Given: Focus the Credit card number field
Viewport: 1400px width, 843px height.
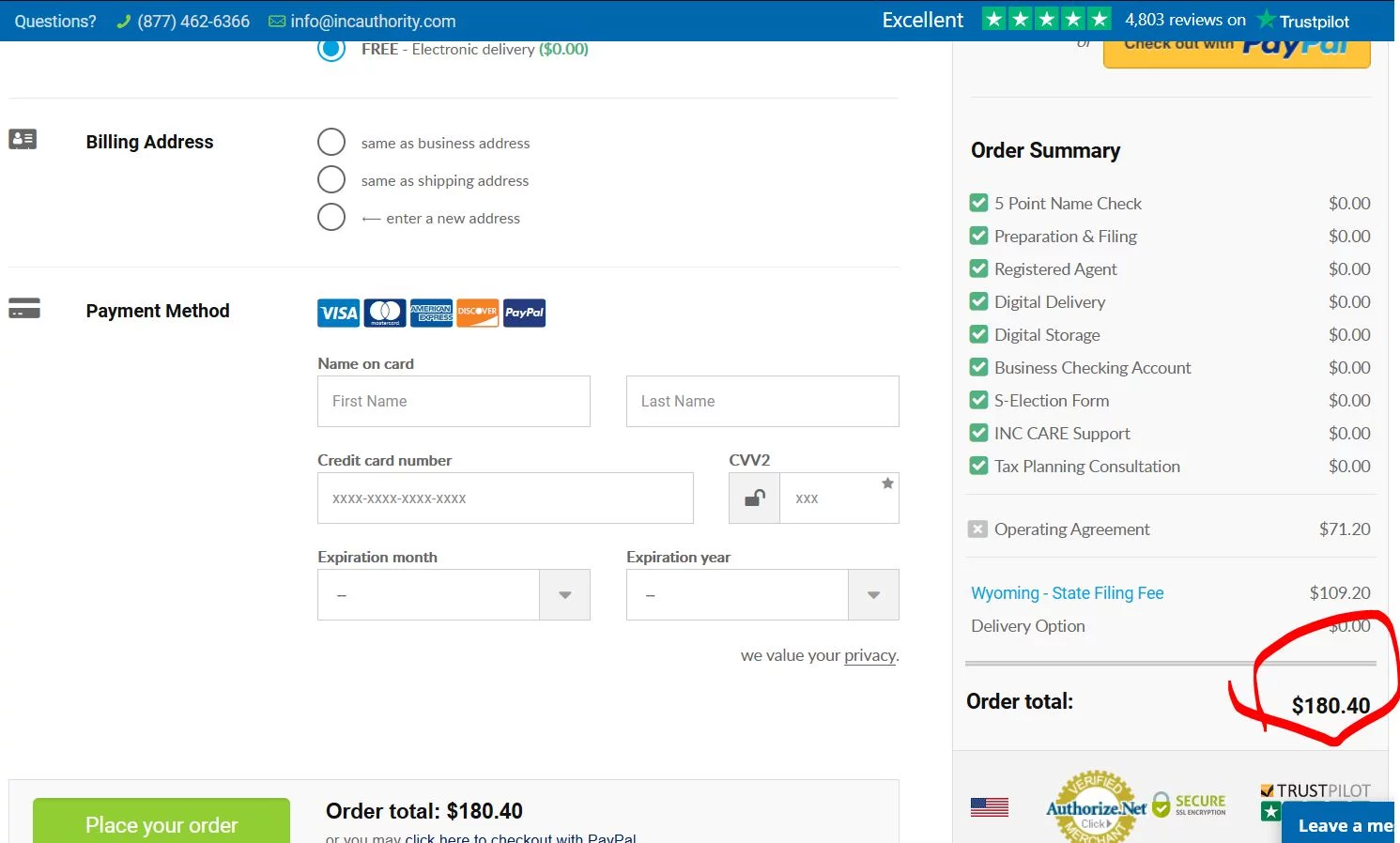Looking at the screenshot, I should [505, 498].
